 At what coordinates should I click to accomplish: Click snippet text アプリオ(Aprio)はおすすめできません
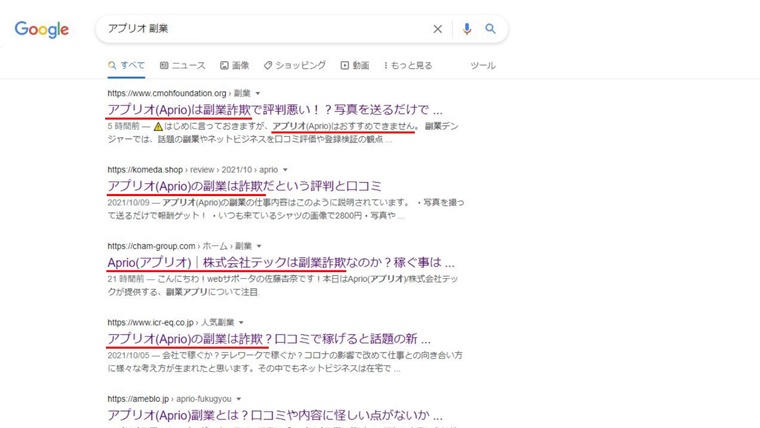[344, 127]
